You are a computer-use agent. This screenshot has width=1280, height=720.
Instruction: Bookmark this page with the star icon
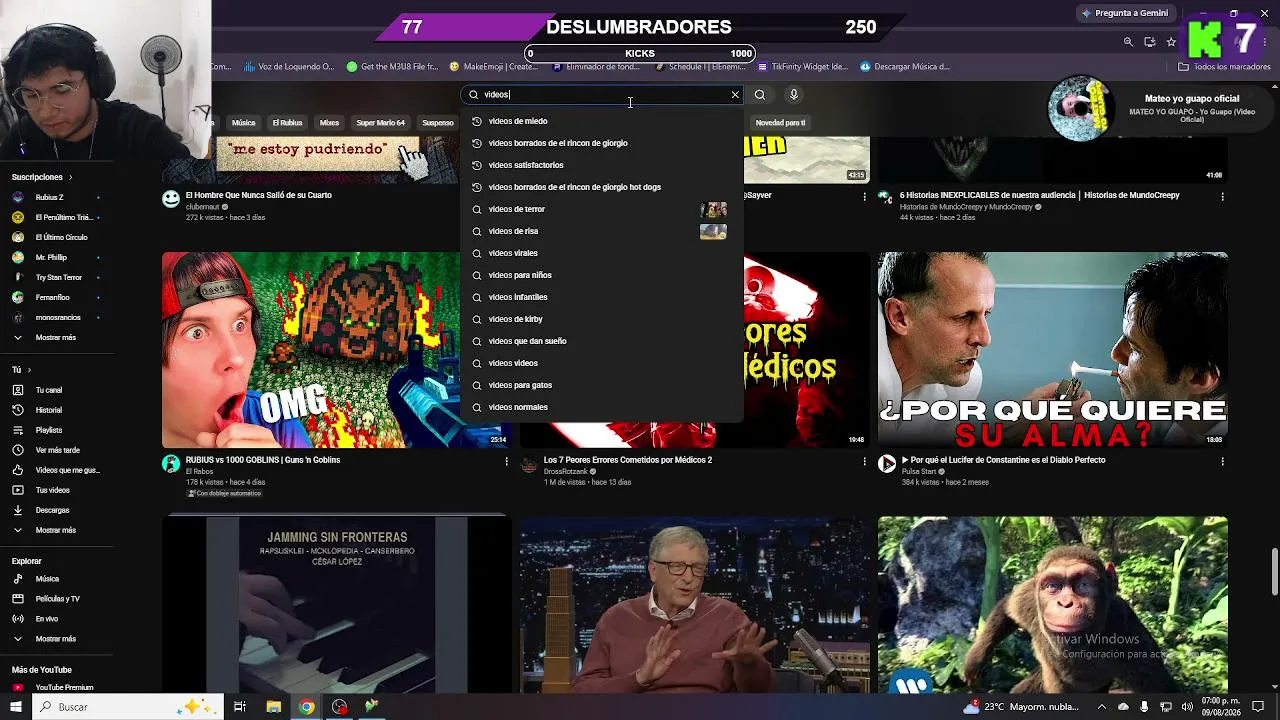[1171, 42]
